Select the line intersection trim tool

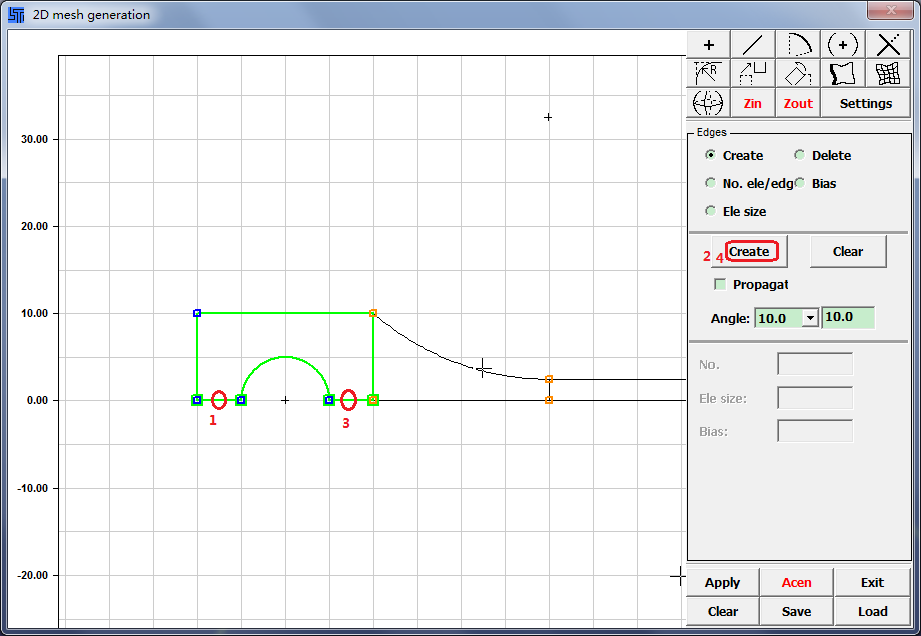coord(888,45)
